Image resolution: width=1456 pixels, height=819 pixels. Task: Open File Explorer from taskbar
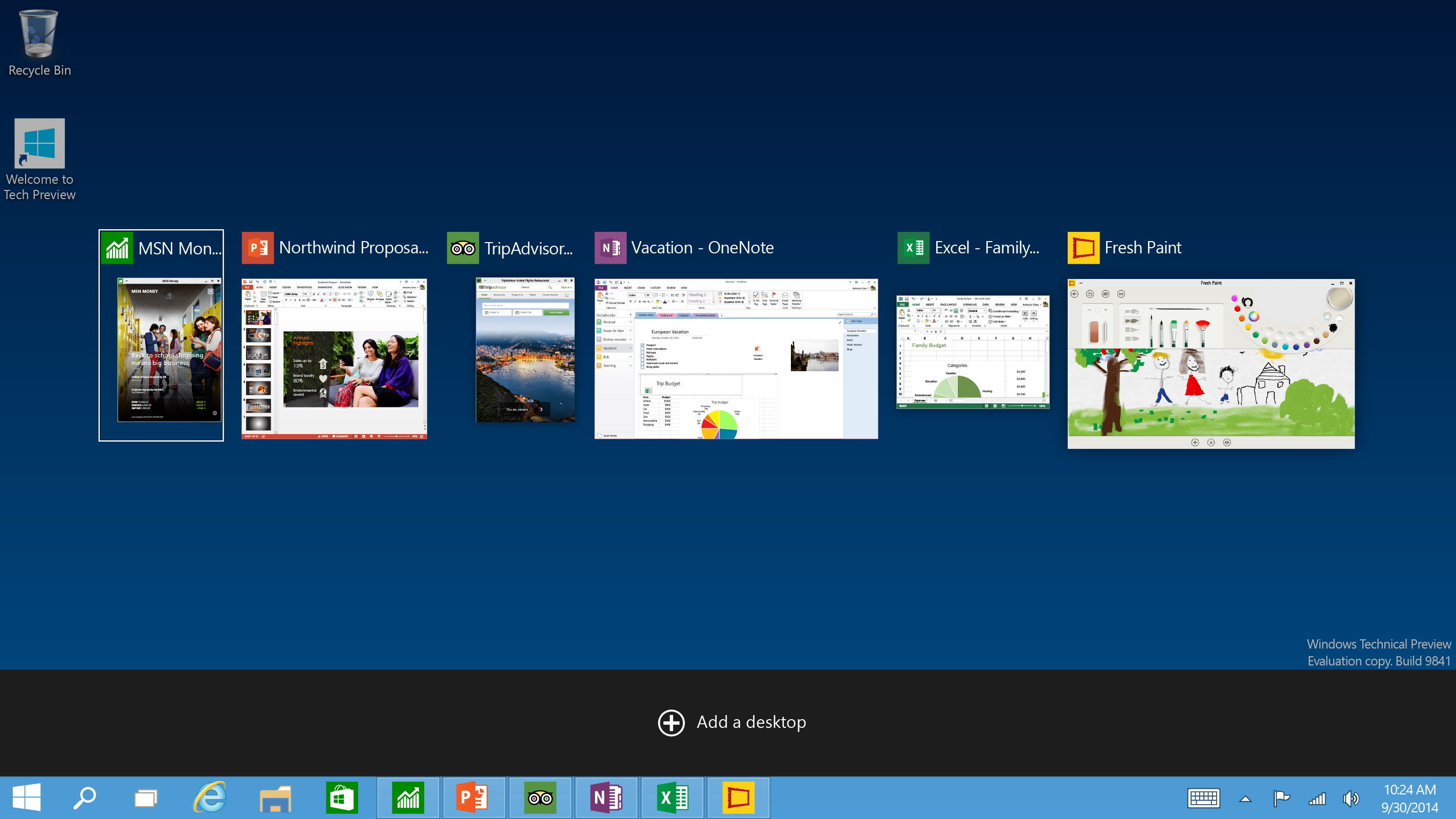[x=276, y=798]
